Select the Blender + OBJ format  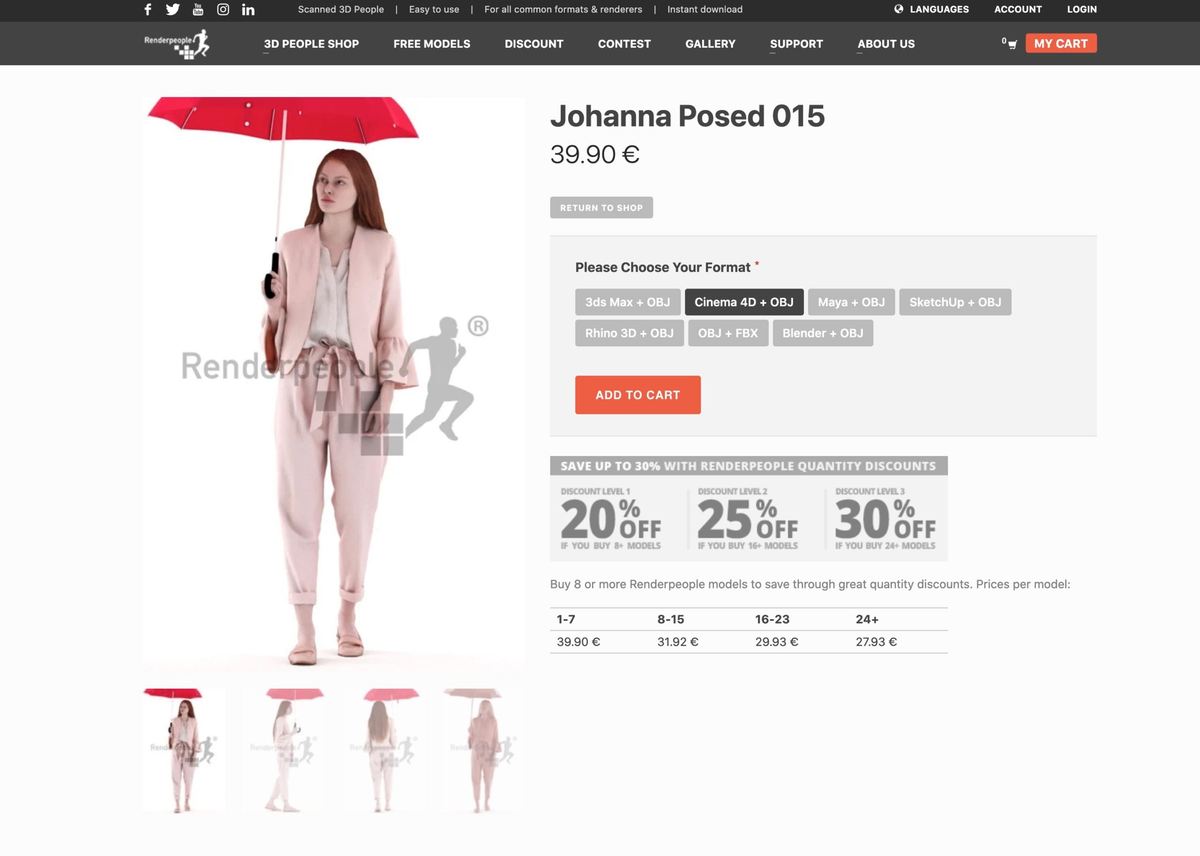[823, 333]
